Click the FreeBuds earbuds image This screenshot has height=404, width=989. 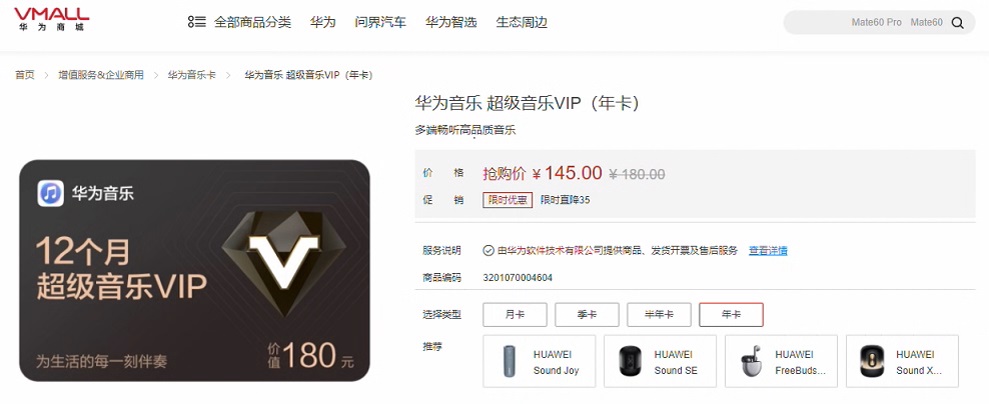point(751,362)
